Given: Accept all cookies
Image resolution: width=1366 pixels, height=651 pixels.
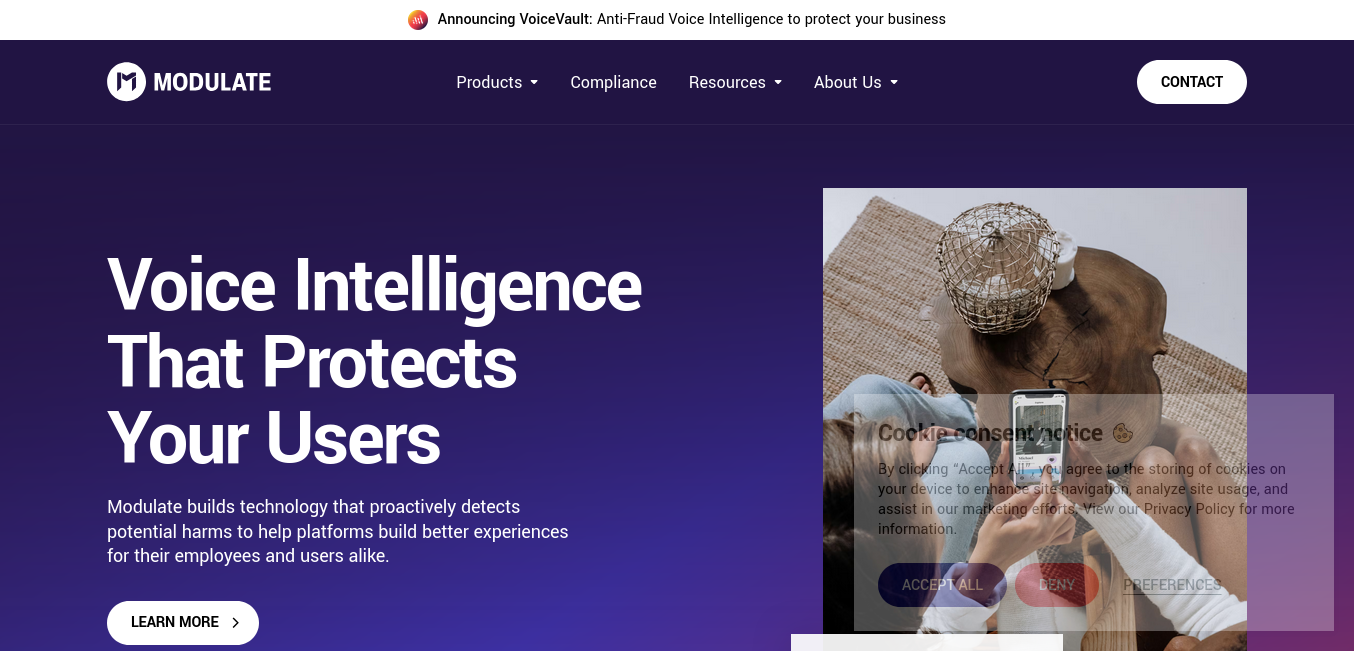Looking at the screenshot, I should coord(942,585).
